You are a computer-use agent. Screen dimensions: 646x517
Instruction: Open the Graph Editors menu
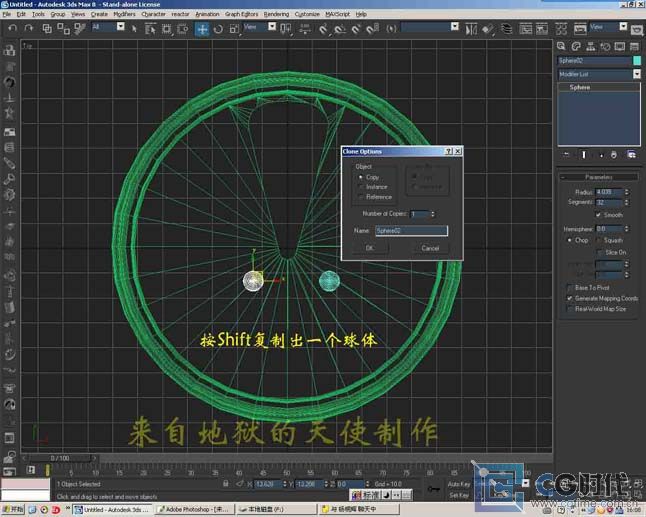pos(241,14)
